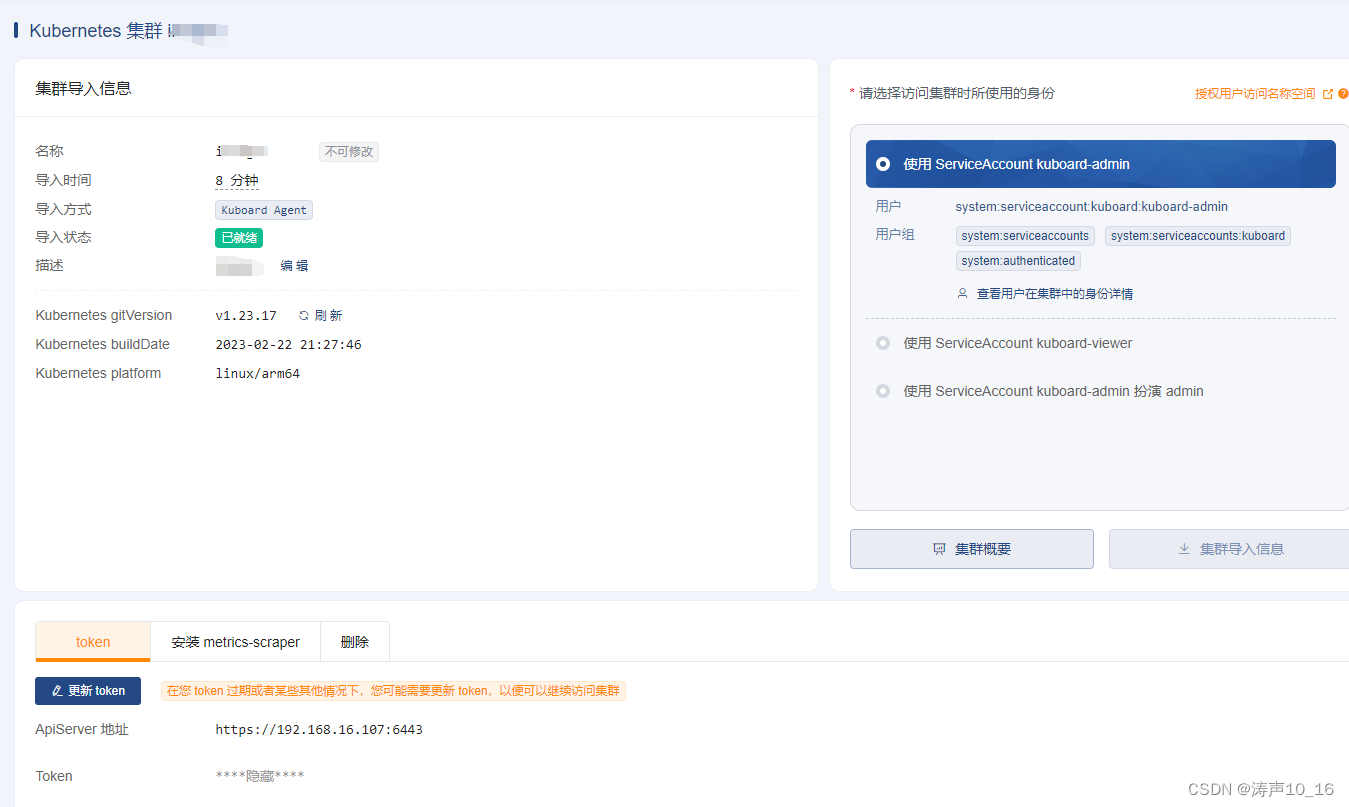
Task: Click the 更新 token button
Action: point(88,691)
